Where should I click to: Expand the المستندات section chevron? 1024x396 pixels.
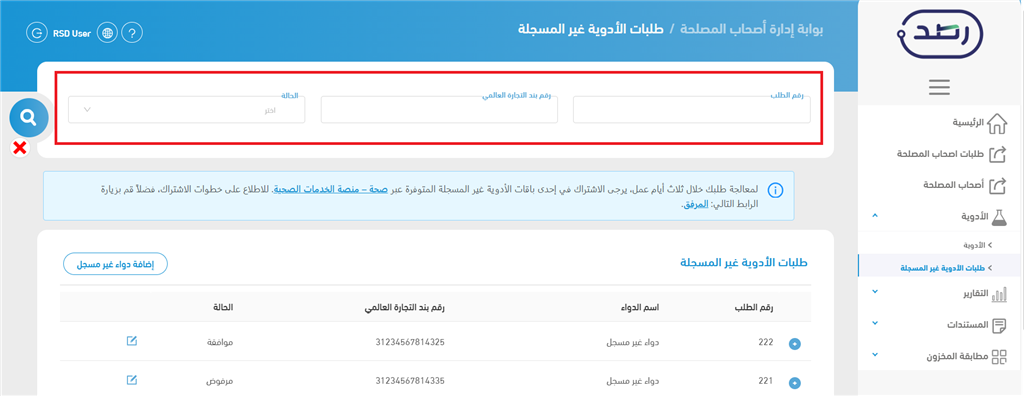pos(875,323)
